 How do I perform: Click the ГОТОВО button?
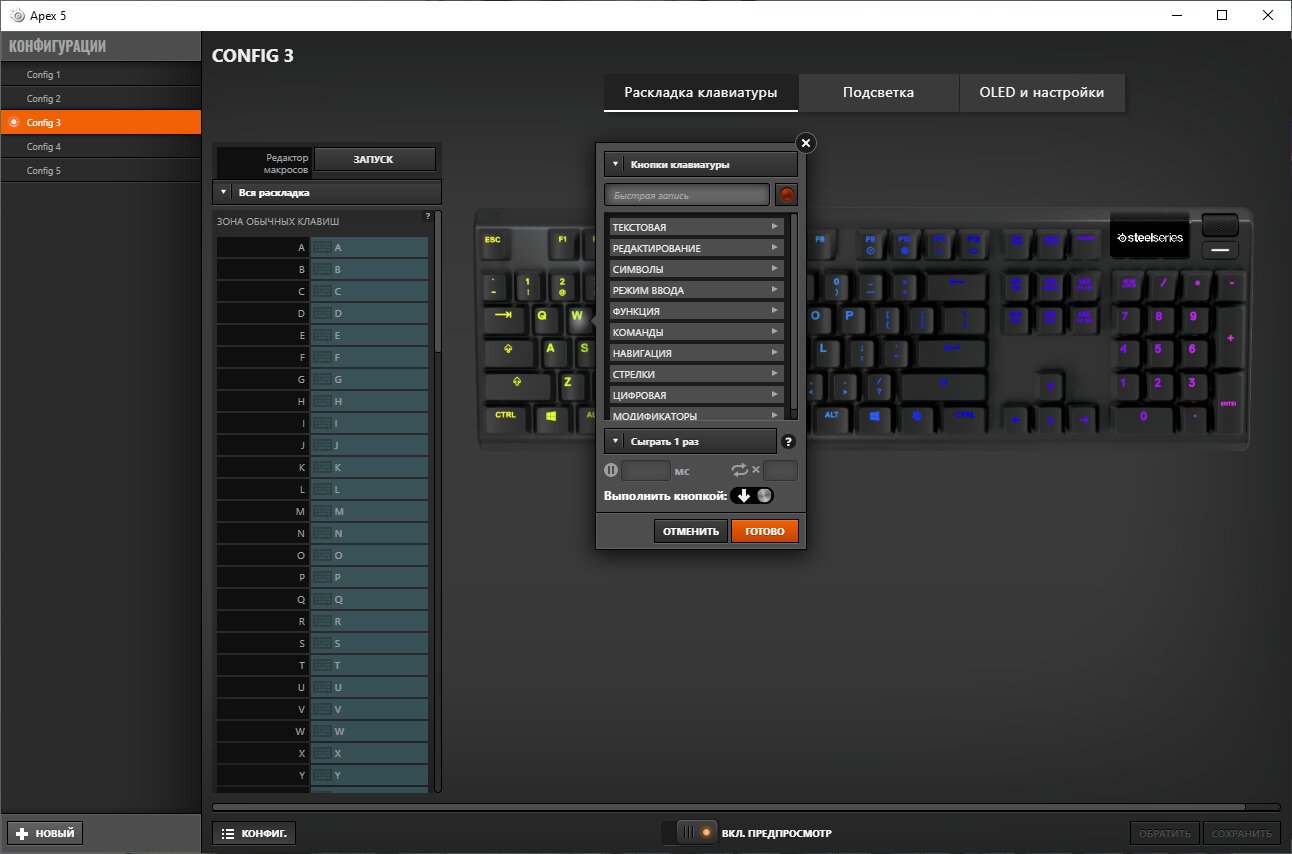tap(765, 531)
